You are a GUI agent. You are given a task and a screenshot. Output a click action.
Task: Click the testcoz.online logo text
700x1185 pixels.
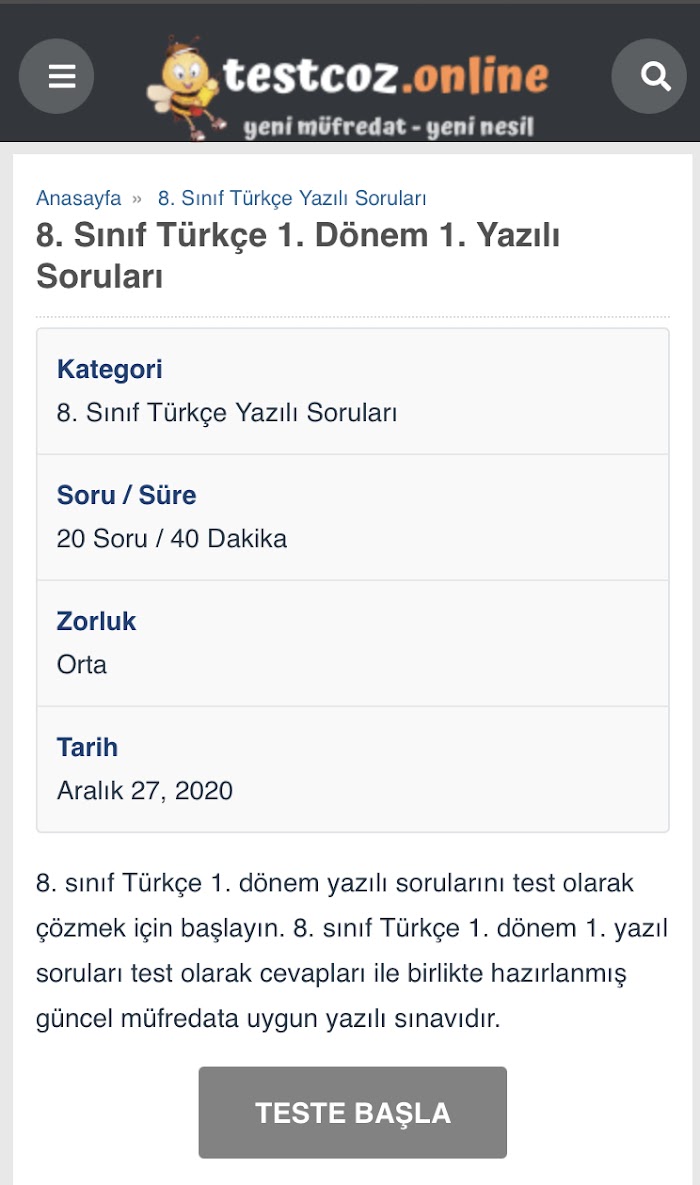tap(386, 75)
